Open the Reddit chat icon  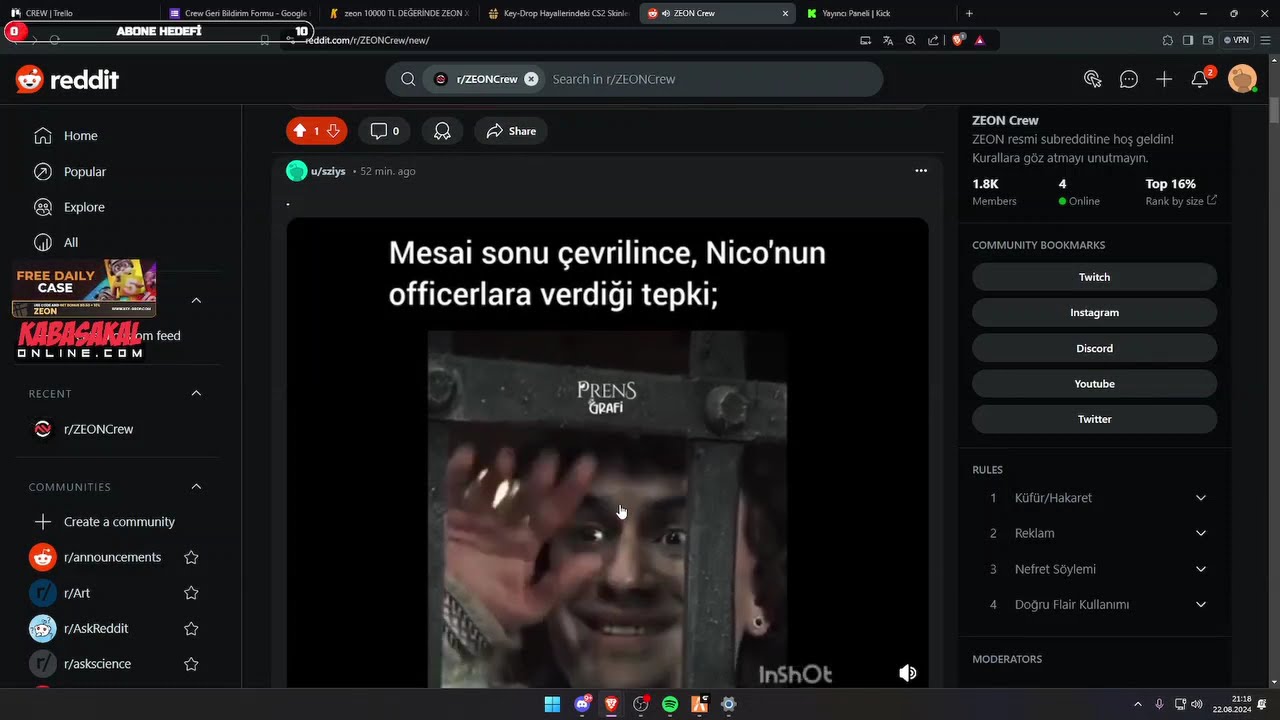pos(1128,79)
